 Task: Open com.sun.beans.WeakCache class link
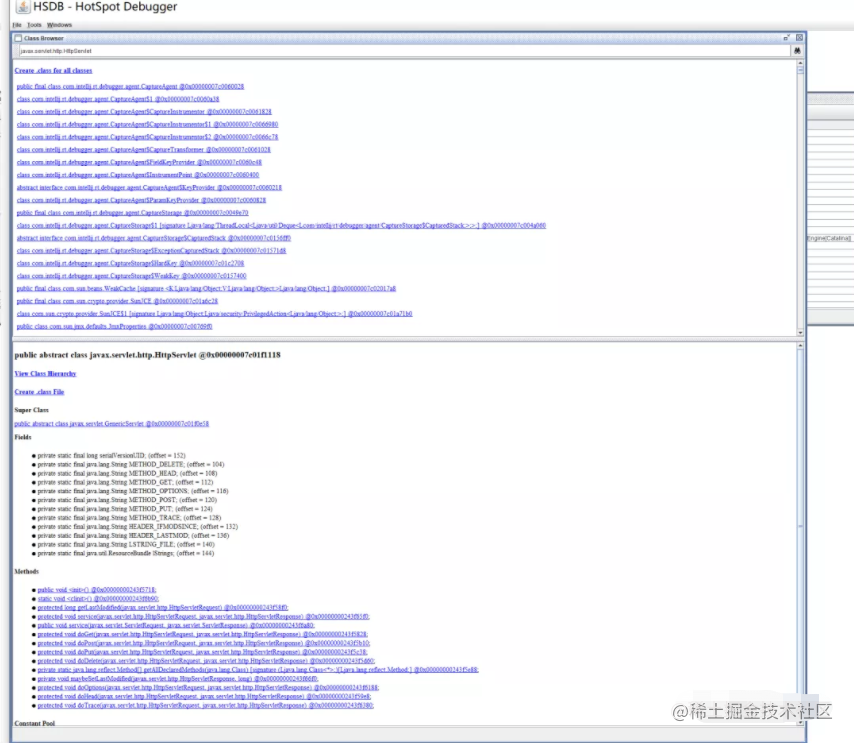click(x=206, y=288)
